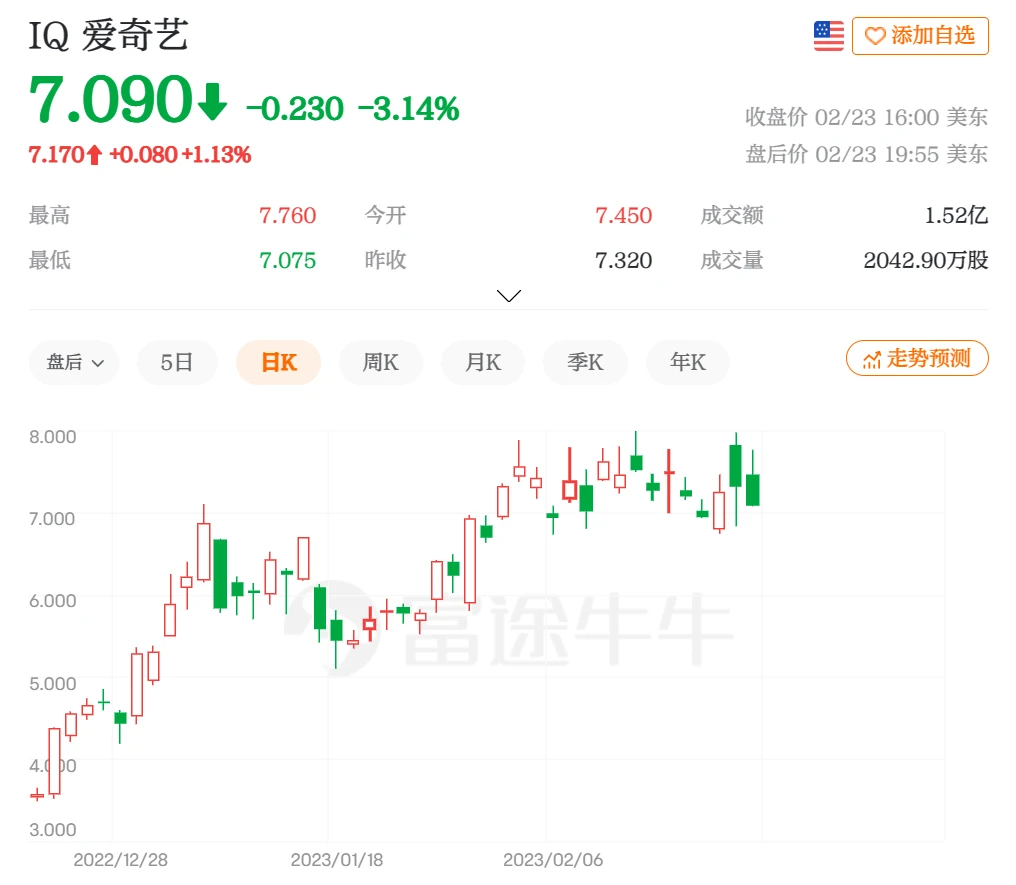1016x885 pixels.
Task: Open the 走势预测 trend forecast
Action: coord(917,358)
